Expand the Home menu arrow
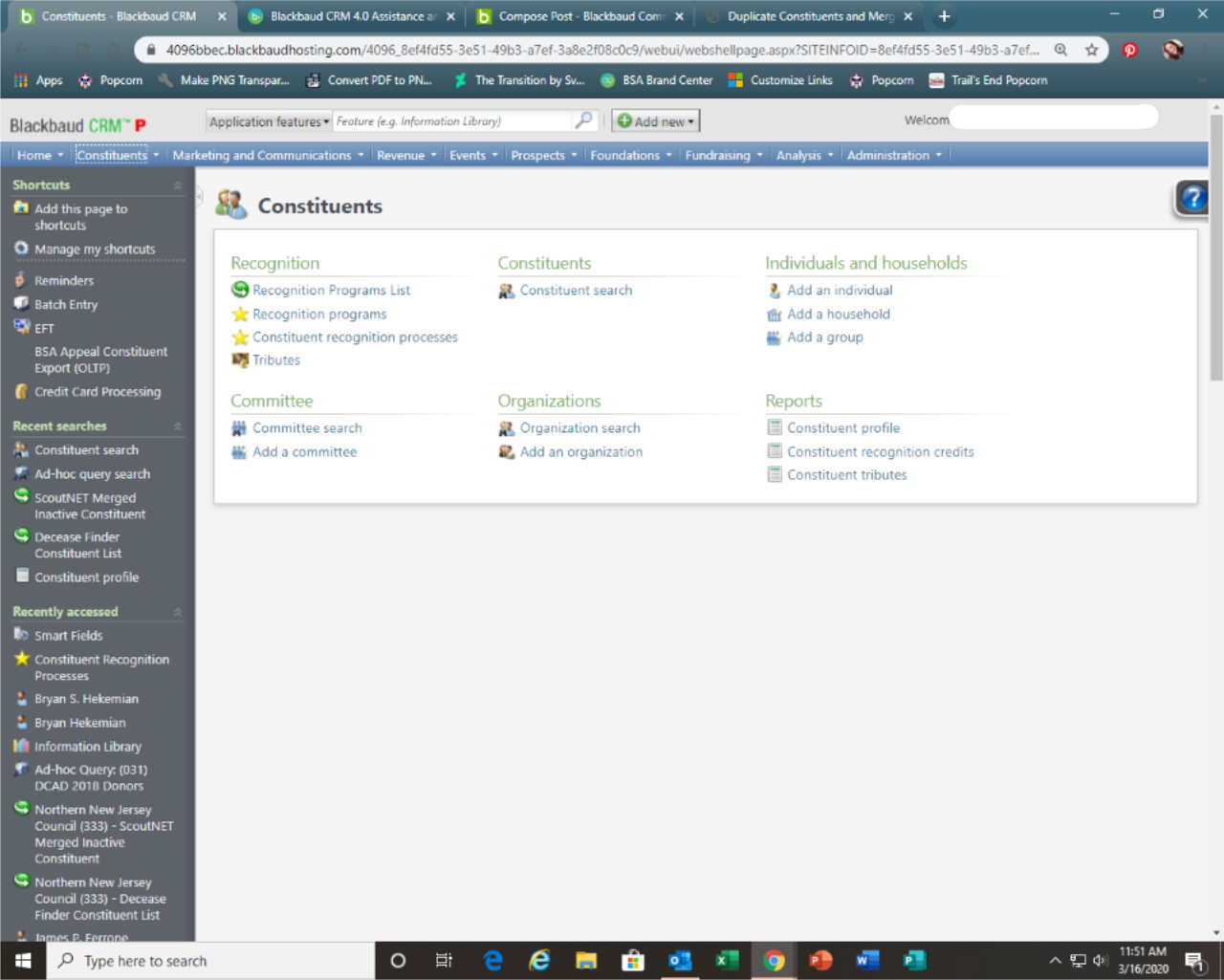 point(60,155)
